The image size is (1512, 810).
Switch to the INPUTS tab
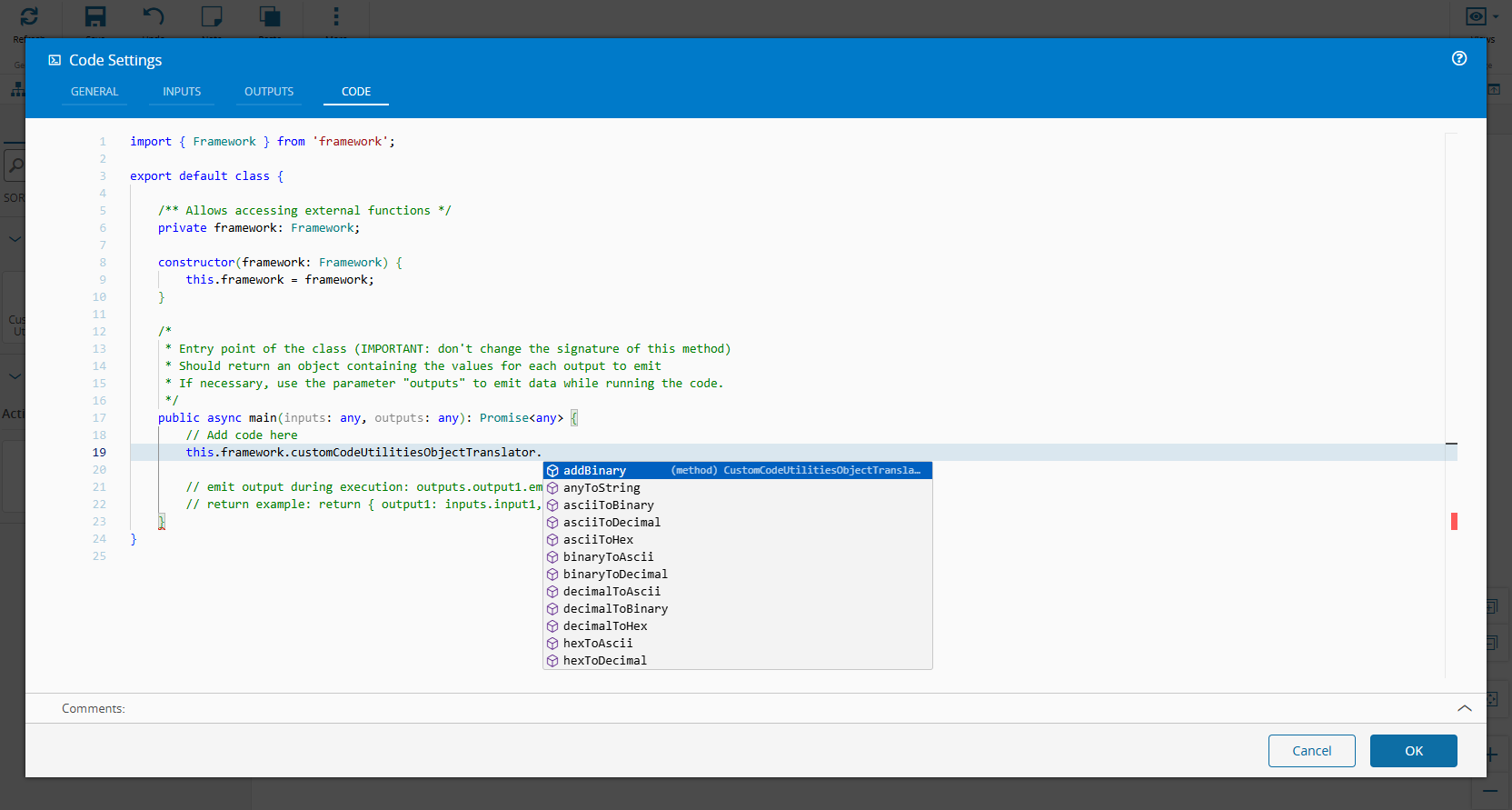coord(182,92)
